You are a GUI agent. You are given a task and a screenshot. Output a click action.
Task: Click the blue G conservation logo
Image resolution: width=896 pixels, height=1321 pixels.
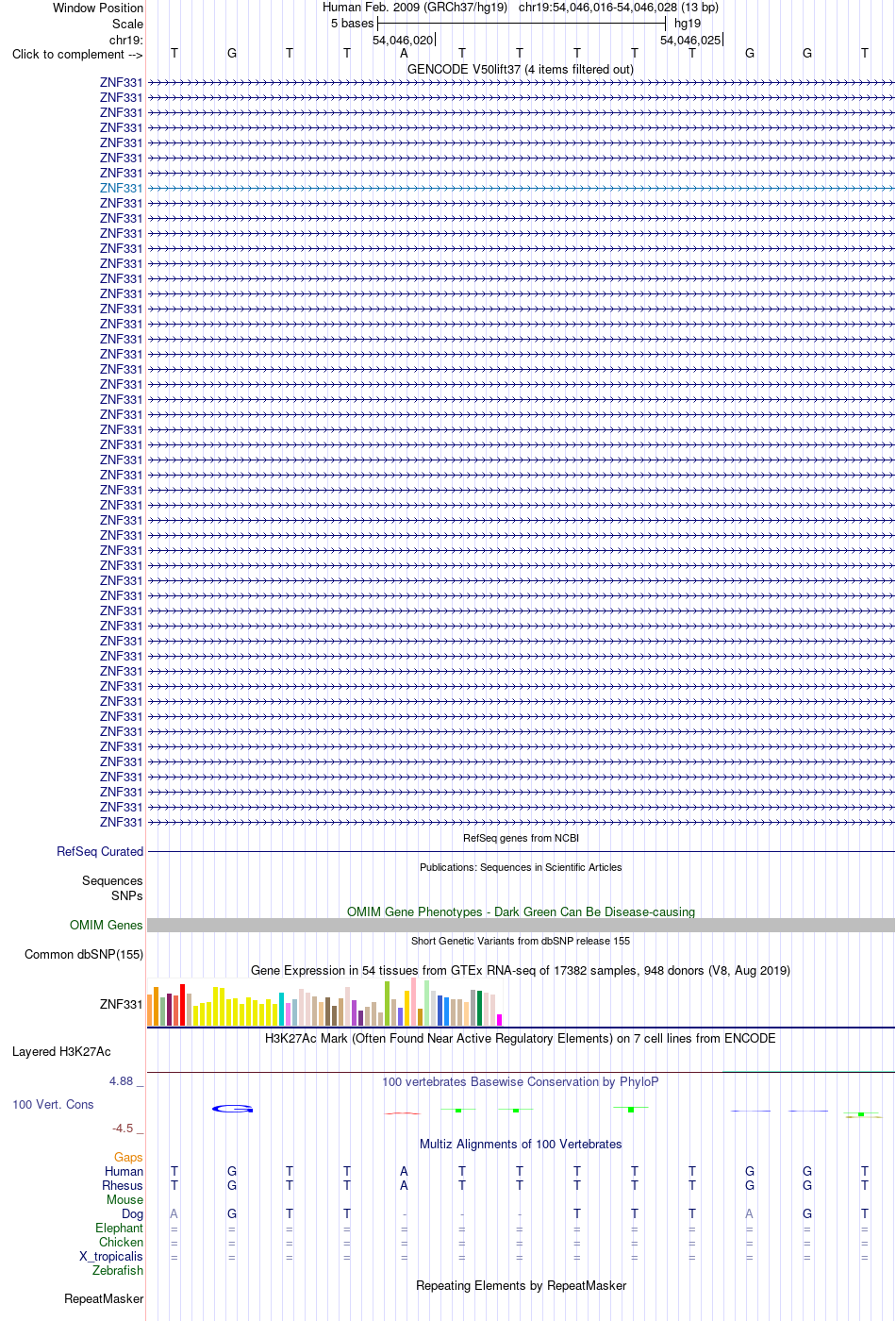pyautogui.click(x=233, y=1109)
